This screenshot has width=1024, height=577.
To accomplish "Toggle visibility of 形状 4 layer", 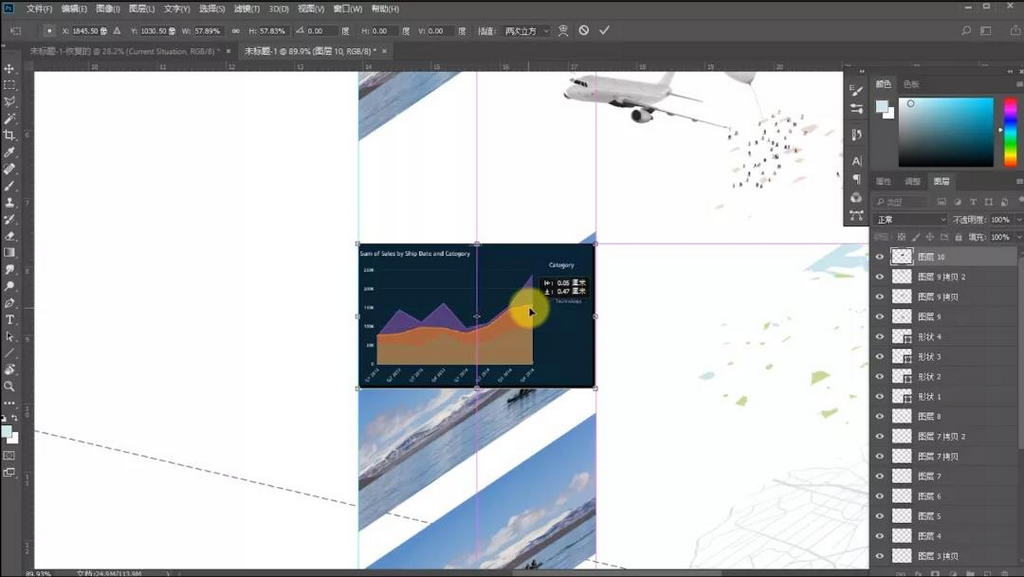I will (x=879, y=337).
